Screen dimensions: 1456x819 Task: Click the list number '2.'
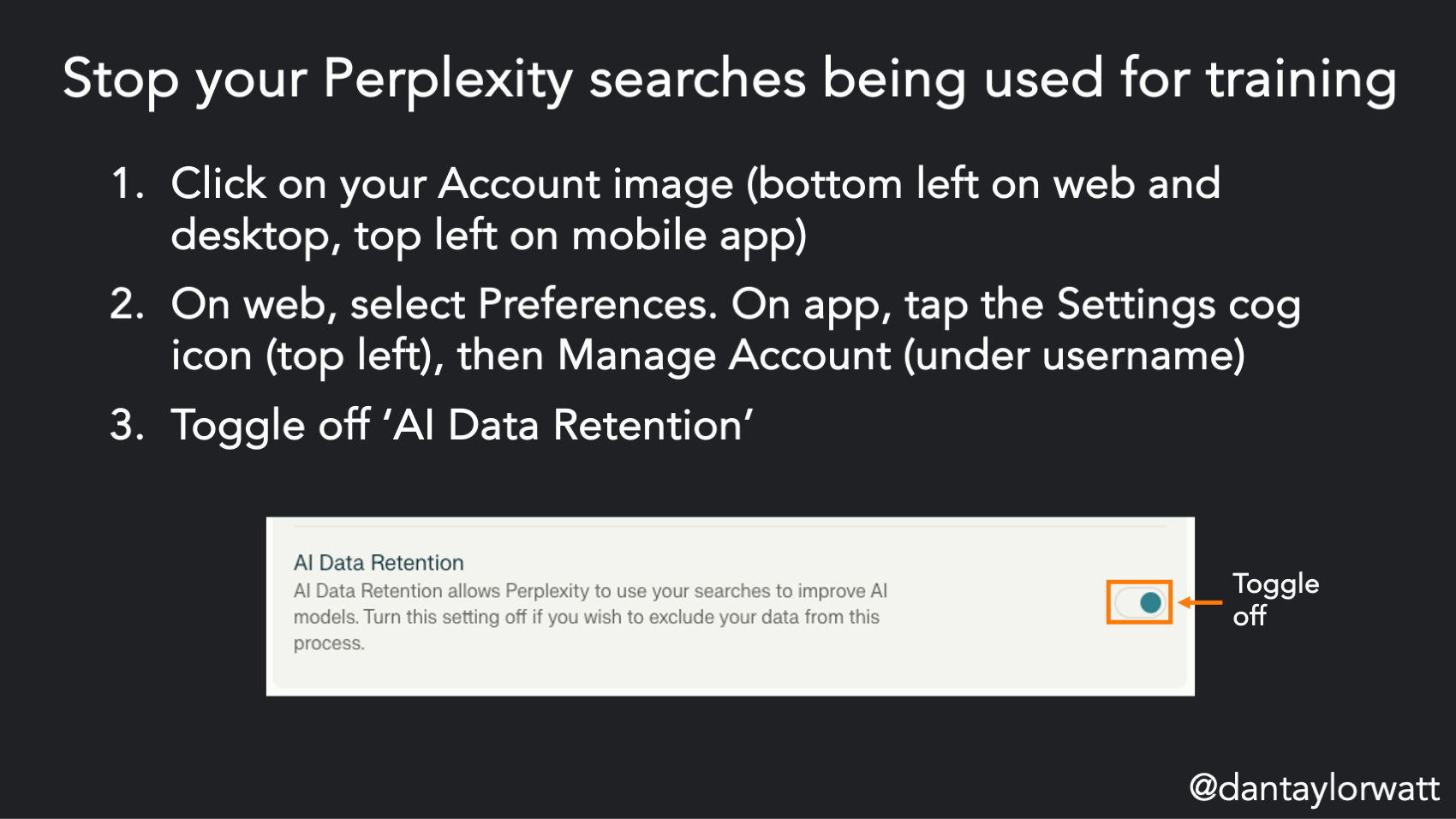tap(127, 304)
